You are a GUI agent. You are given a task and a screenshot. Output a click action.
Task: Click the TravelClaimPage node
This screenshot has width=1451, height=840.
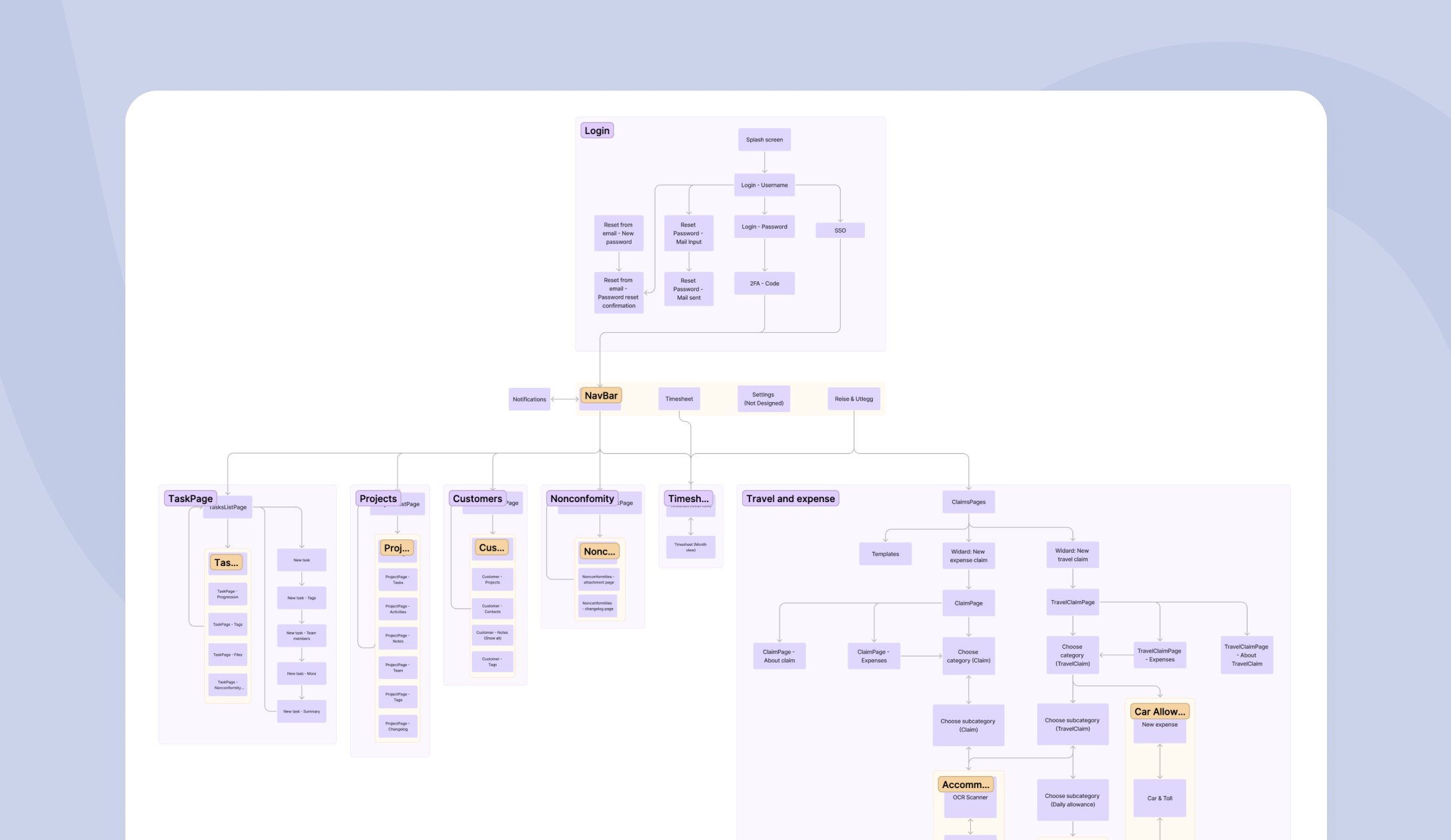[1073, 602]
